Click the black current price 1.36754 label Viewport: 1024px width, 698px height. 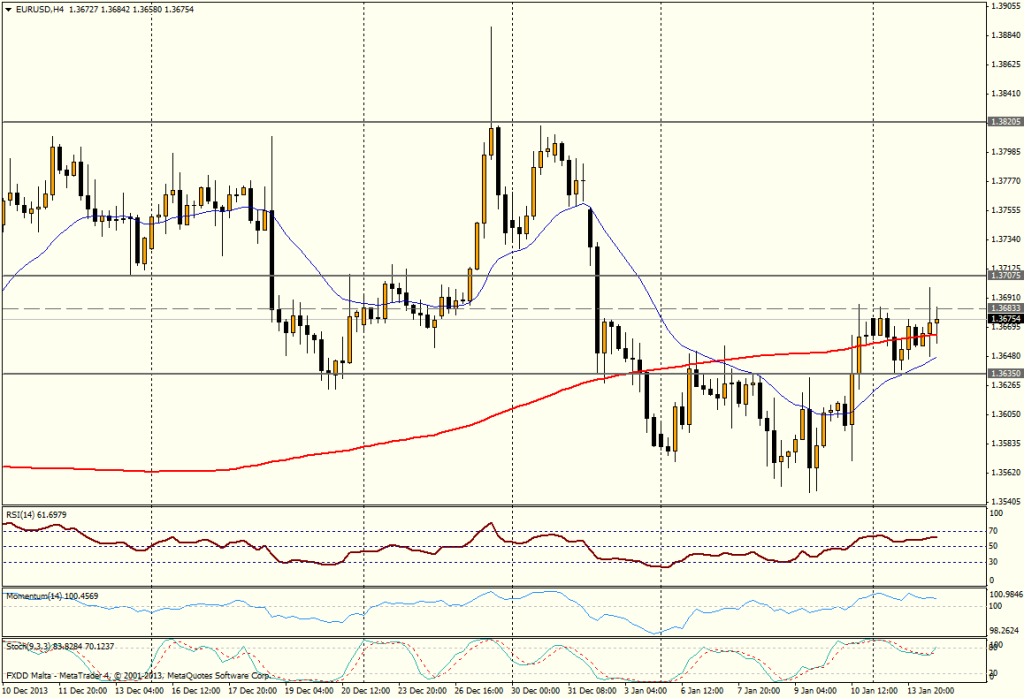[1004, 319]
